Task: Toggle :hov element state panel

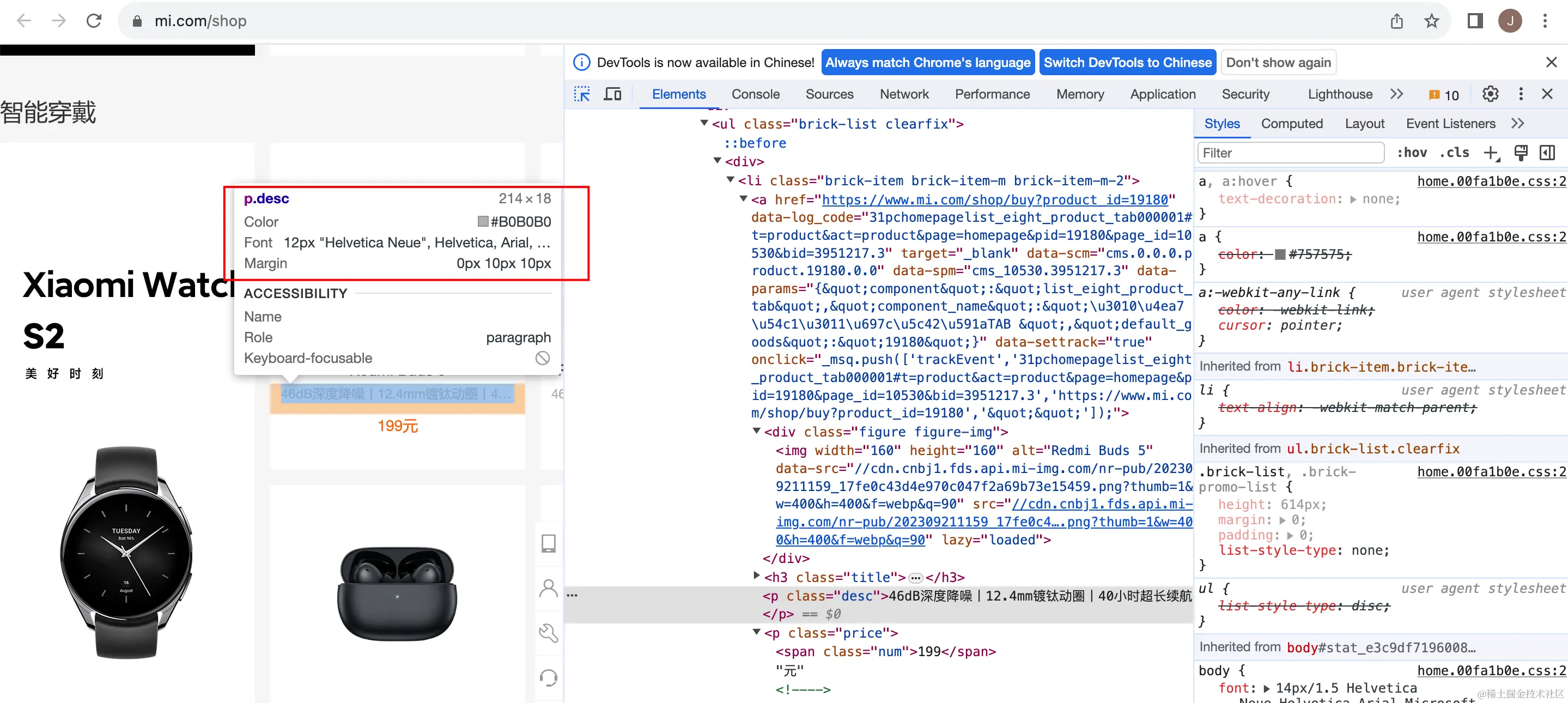Action: [1411, 153]
